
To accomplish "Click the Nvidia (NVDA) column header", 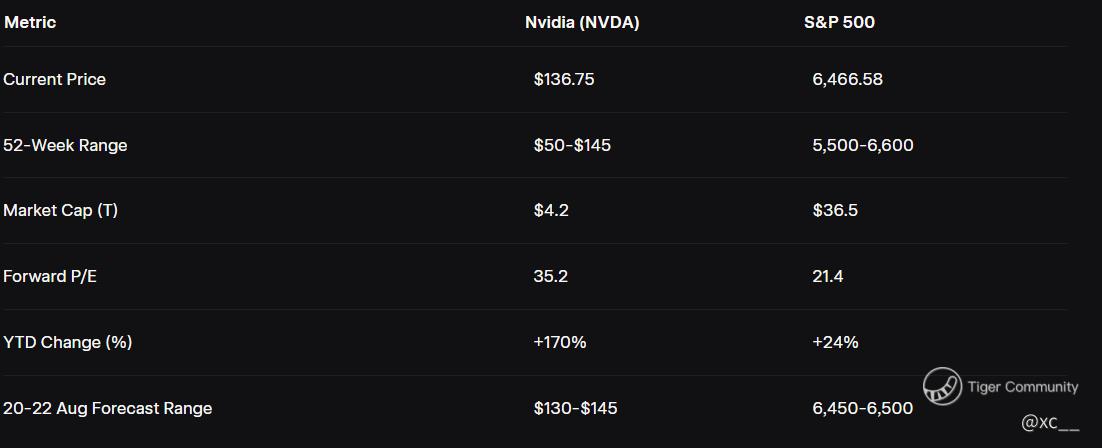I will [582, 22].
